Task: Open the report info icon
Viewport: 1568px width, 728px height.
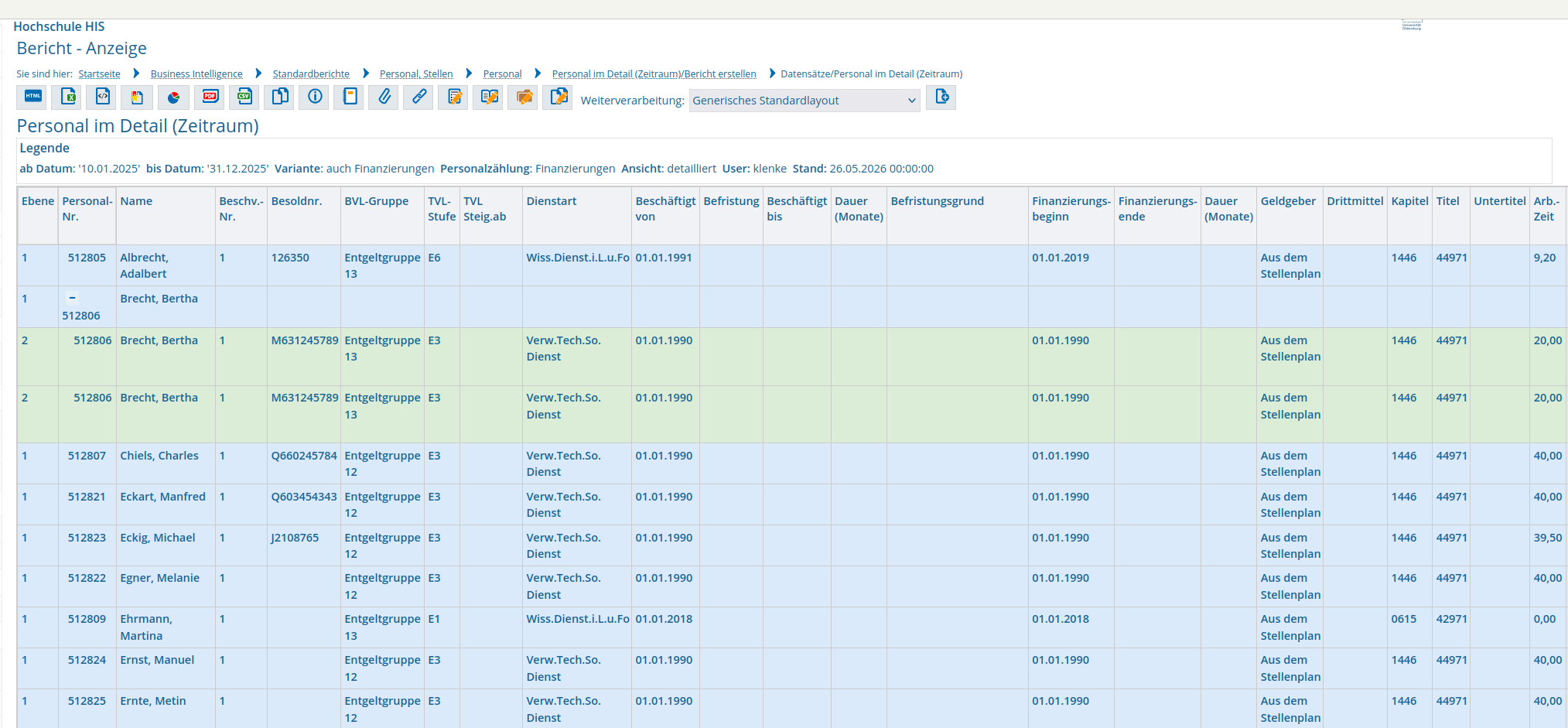Action: click(x=314, y=97)
